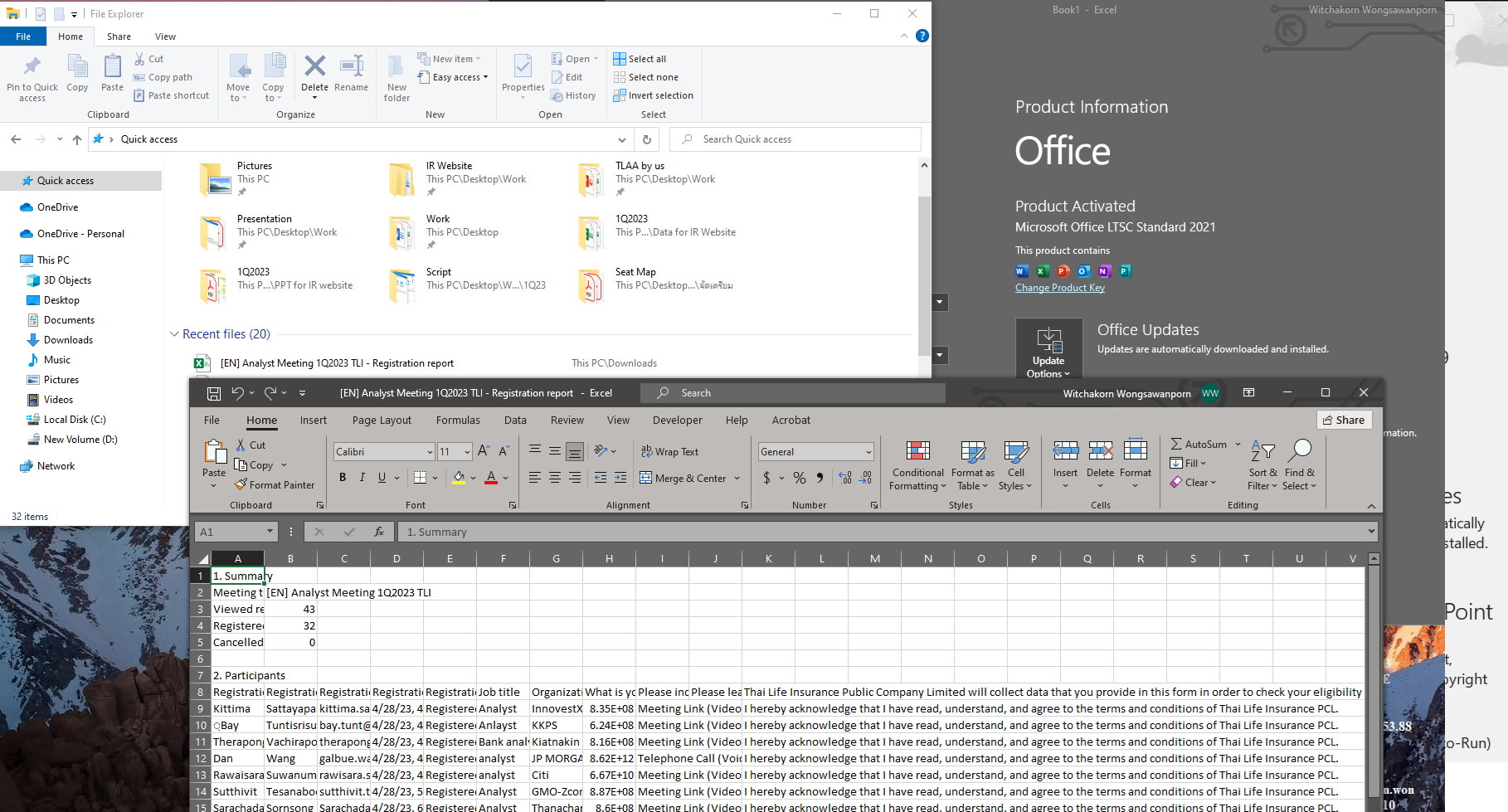Click the Paste clipboard icon in Excel
Image resolution: width=1508 pixels, height=812 pixels.
click(x=215, y=452)
